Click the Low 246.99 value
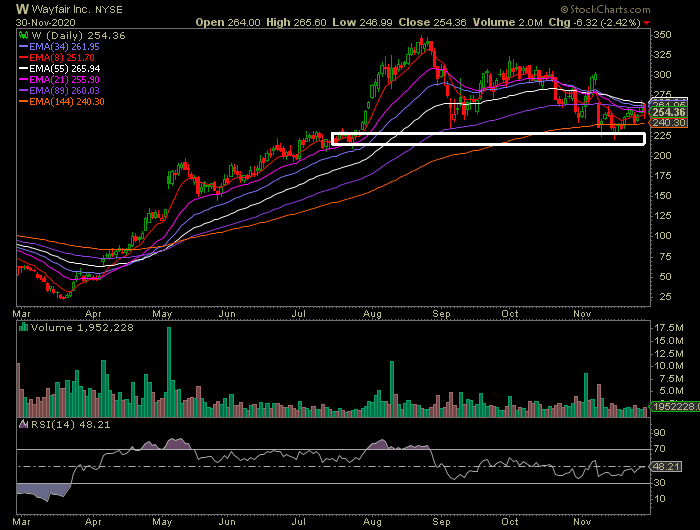 [x=362, y=22]
